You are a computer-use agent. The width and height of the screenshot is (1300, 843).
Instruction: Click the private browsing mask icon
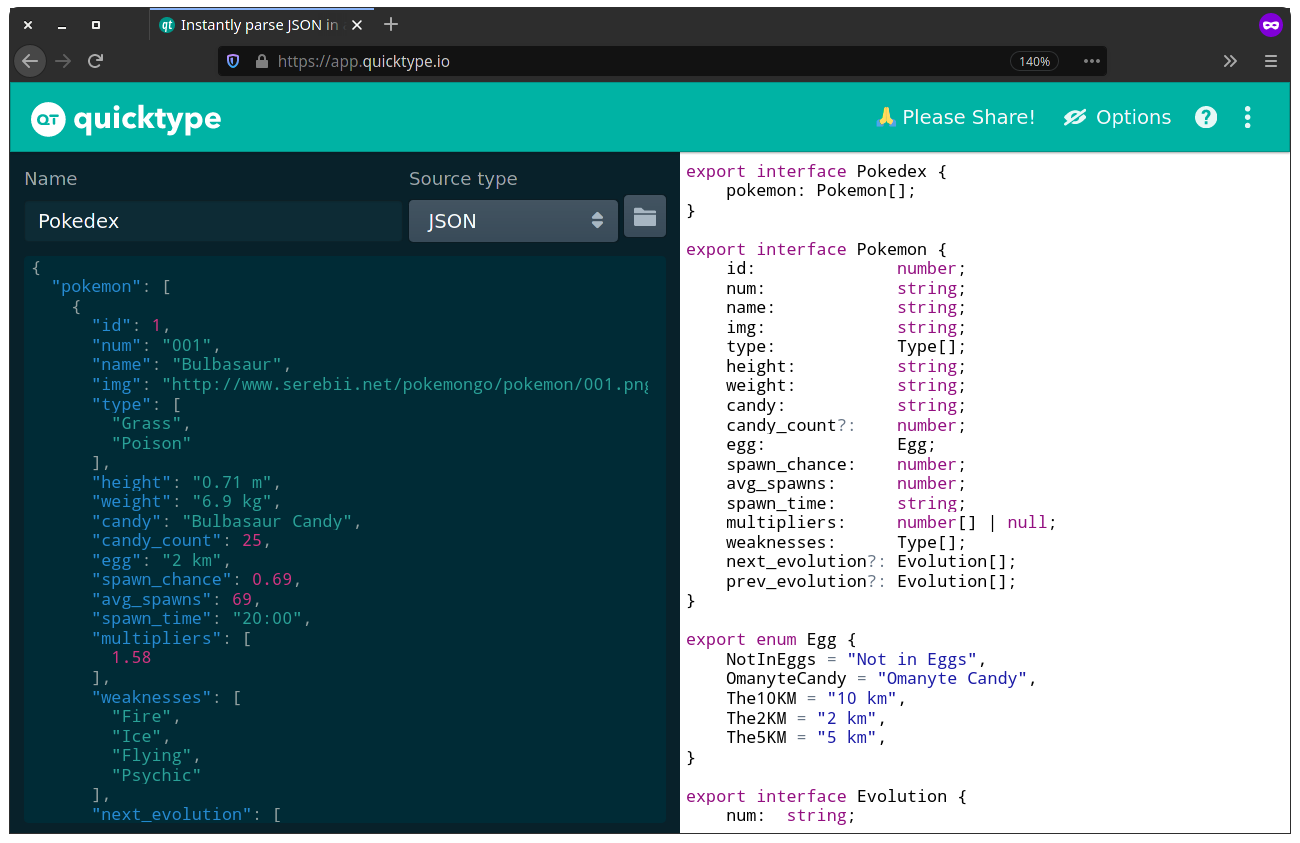coord(1271,25)
